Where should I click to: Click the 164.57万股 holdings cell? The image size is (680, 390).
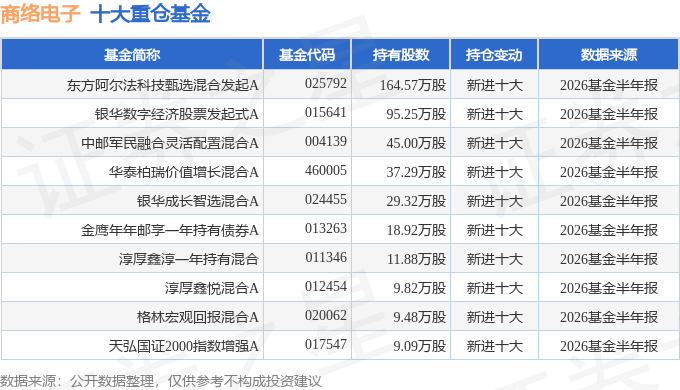[413, 85]
